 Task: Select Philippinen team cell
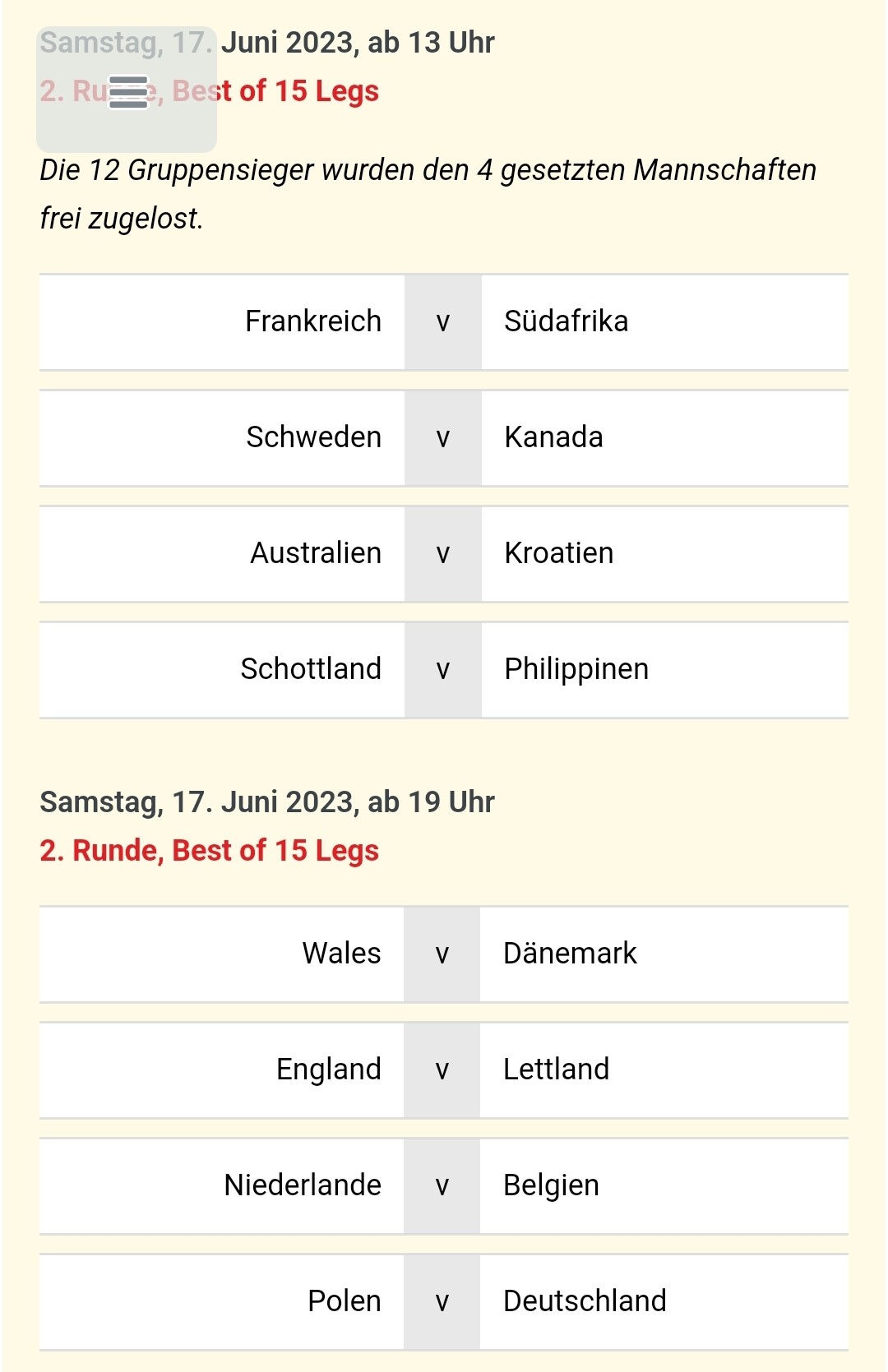point(576,669)
